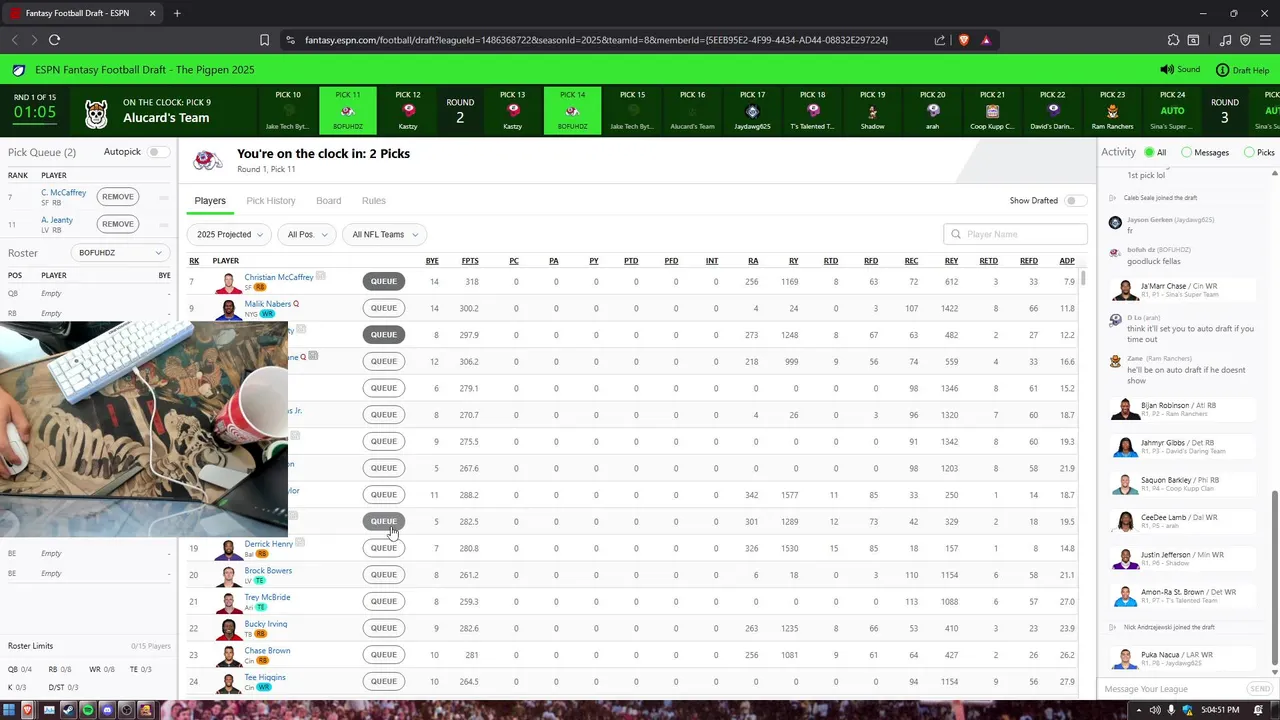This screenshot has height=720, width=1280.
Task: Select the All activity radio button
Action: [1149, 153]
